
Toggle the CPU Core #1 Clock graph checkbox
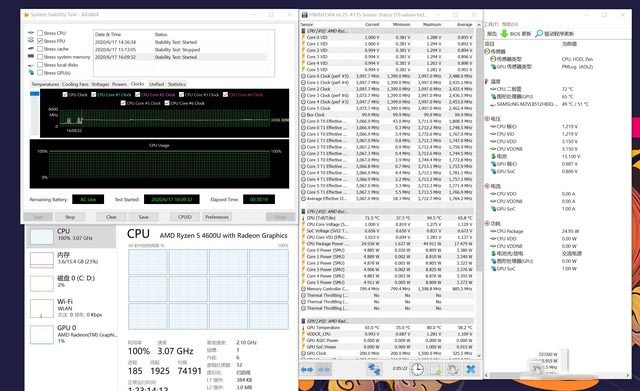point(93,94)
